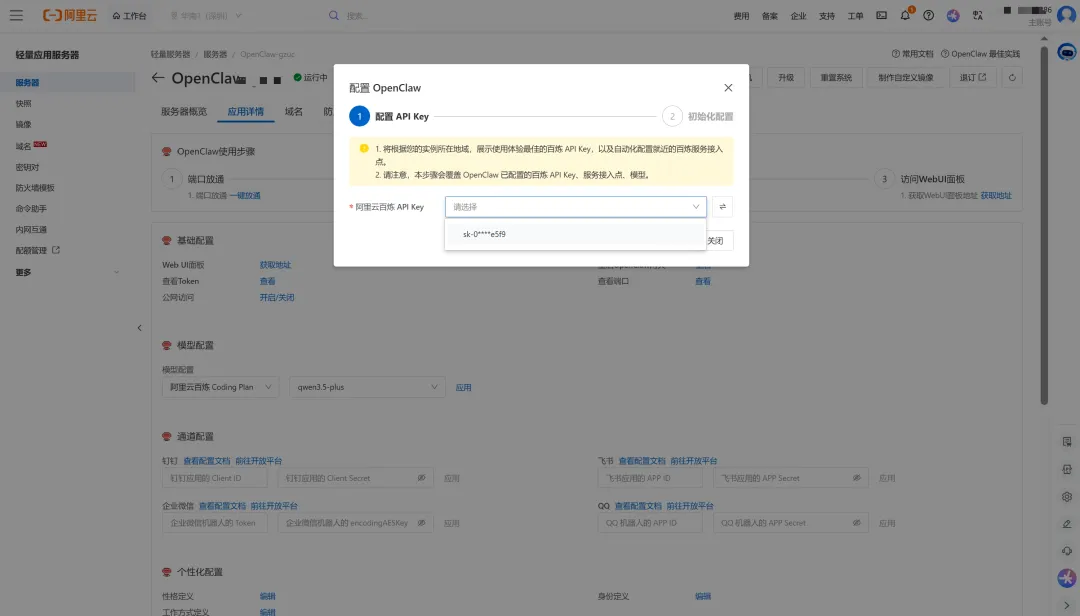
Task: Open the qwen3.5-plus model dropdown
Action: 367,387
